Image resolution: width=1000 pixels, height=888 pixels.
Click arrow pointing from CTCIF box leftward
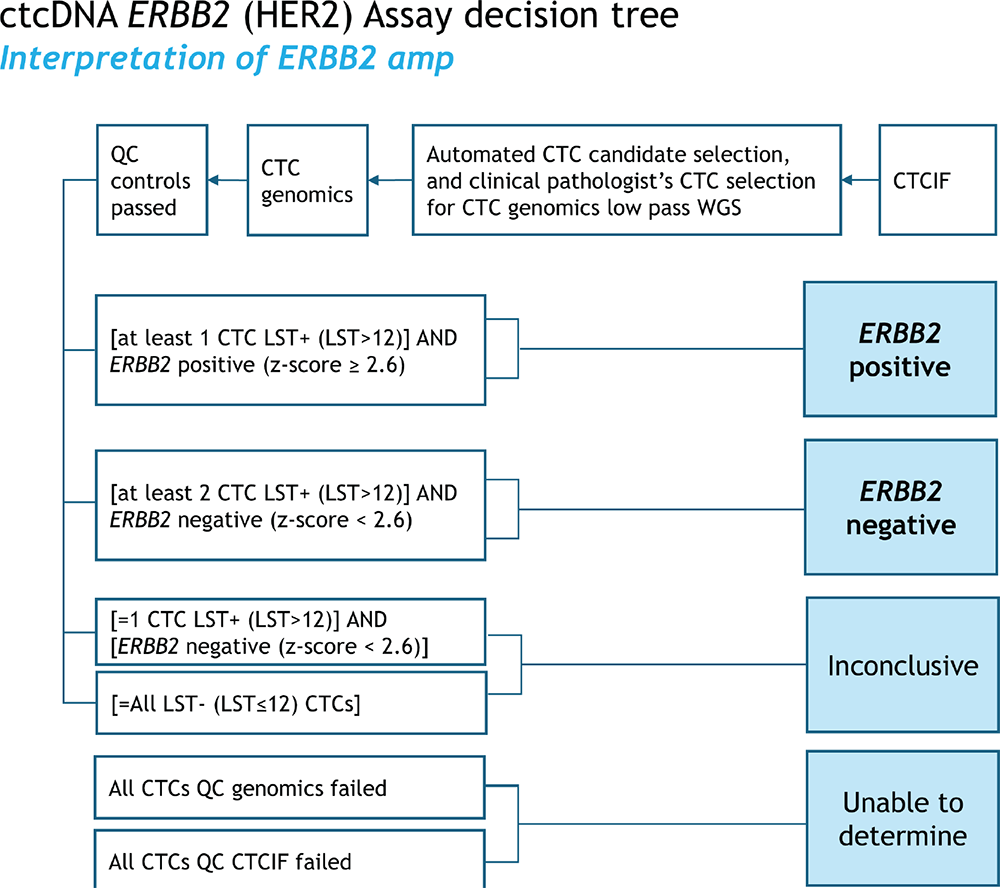coord(860,181)
